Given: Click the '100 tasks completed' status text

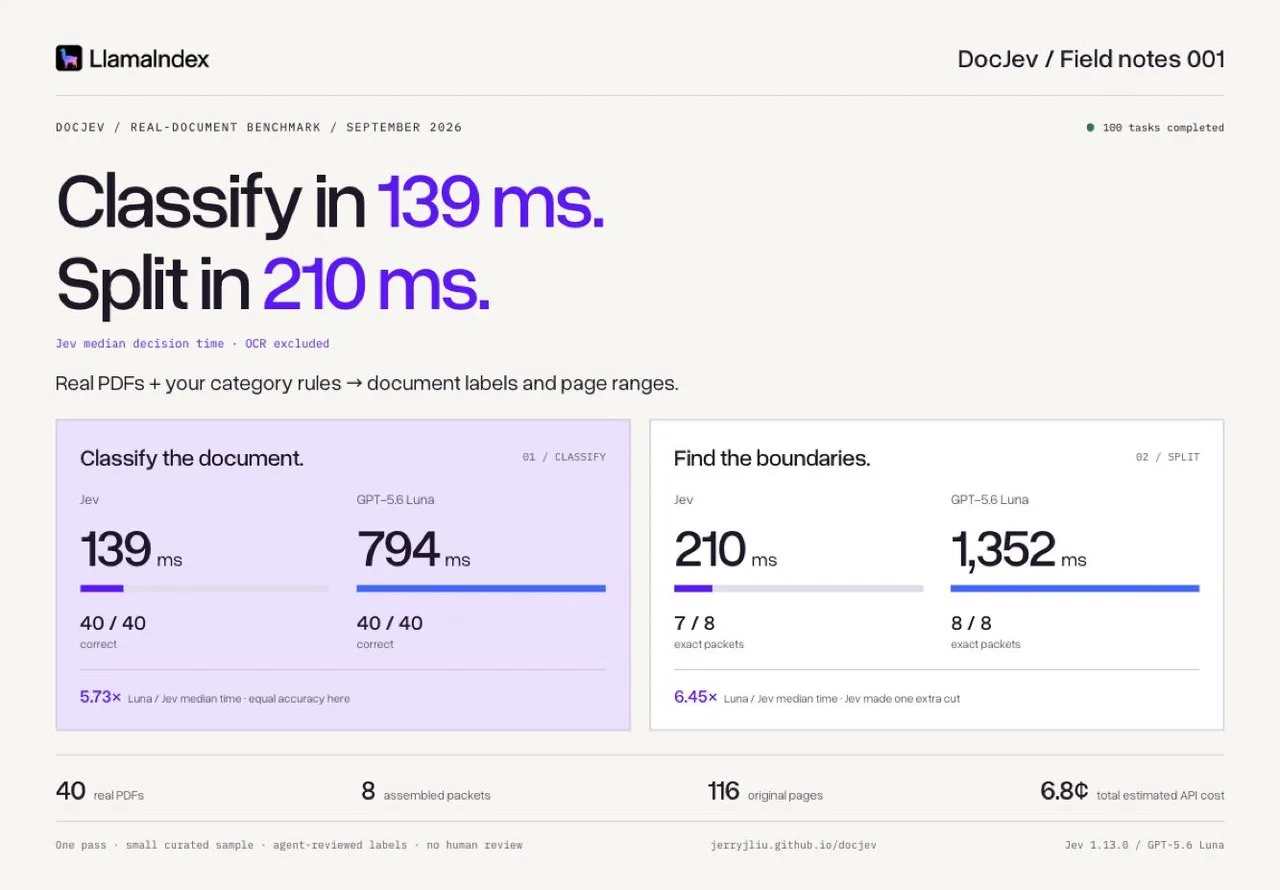Looking at the screenshot, I should tap(1163, 128).
